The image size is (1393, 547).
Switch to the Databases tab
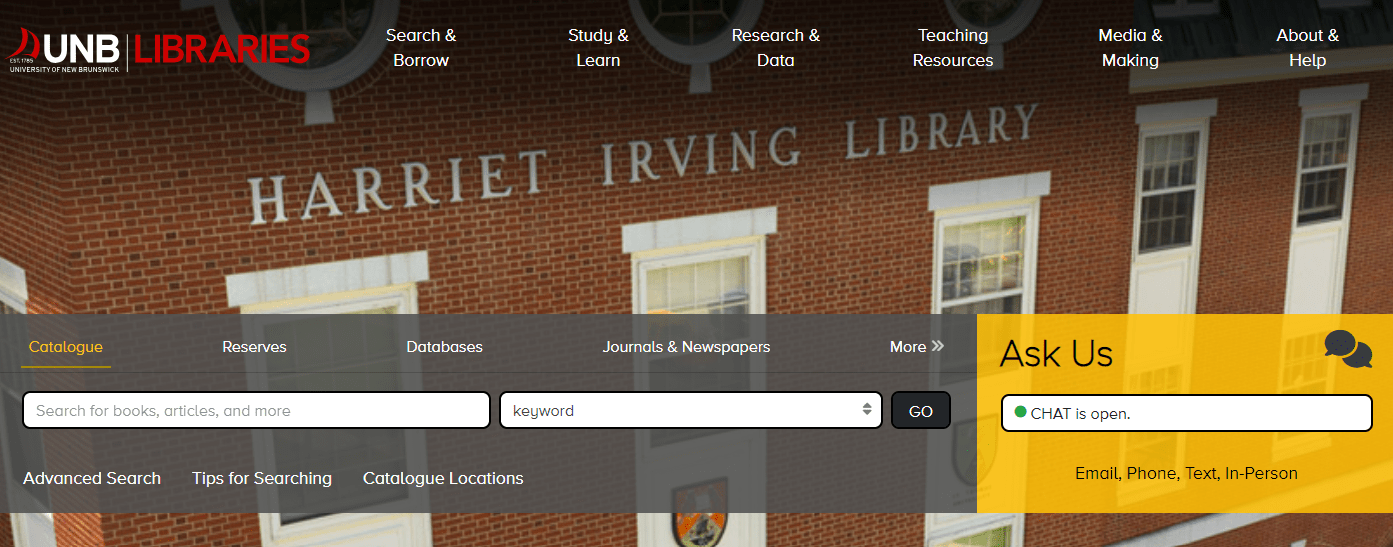(444, 347)
